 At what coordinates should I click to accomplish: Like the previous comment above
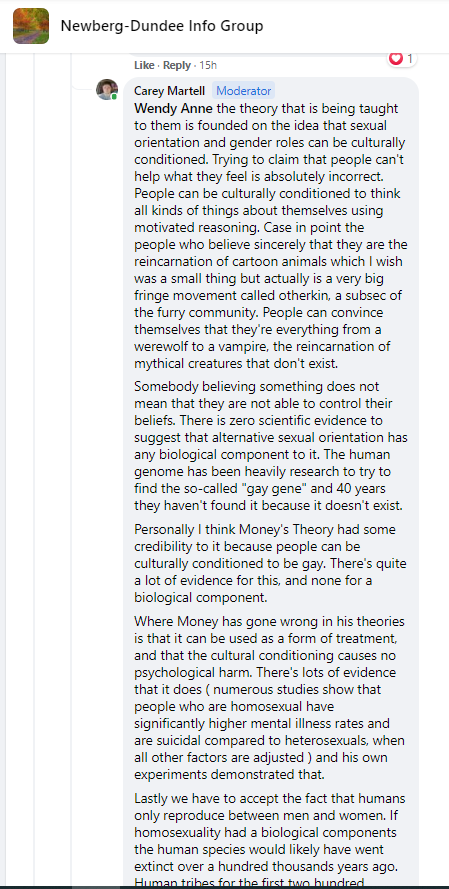click(x=144, y=65)
